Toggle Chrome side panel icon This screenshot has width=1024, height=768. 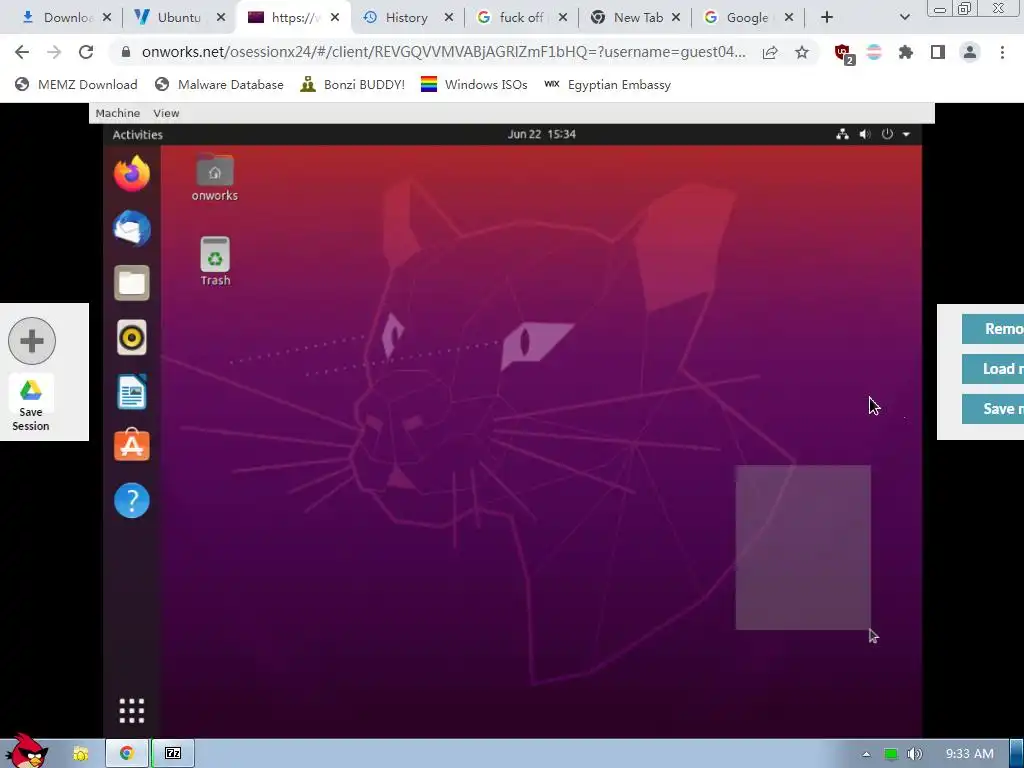[938, 52]
